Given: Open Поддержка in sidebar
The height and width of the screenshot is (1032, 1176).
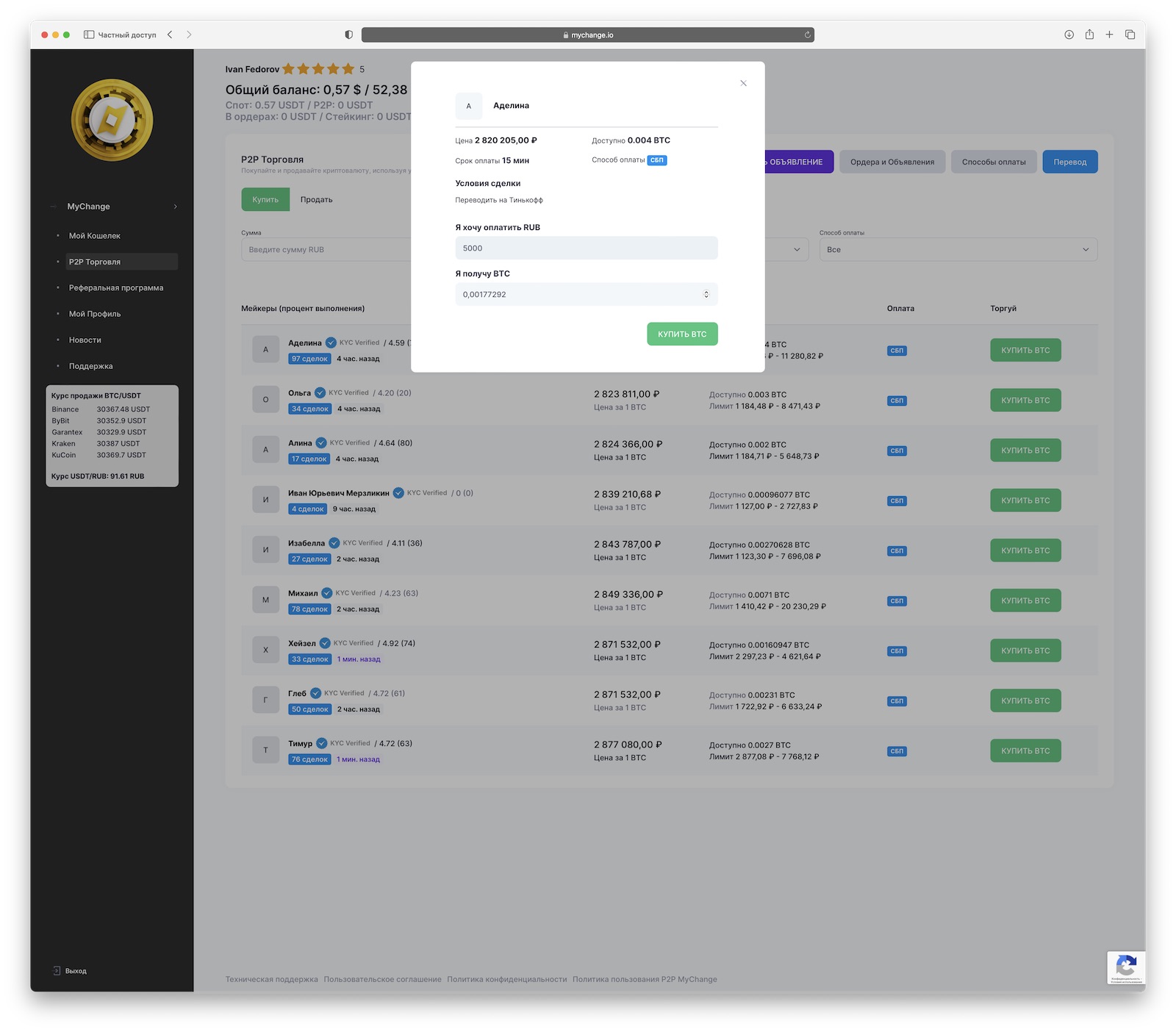Looking at the screenshot, I should 91,366.
